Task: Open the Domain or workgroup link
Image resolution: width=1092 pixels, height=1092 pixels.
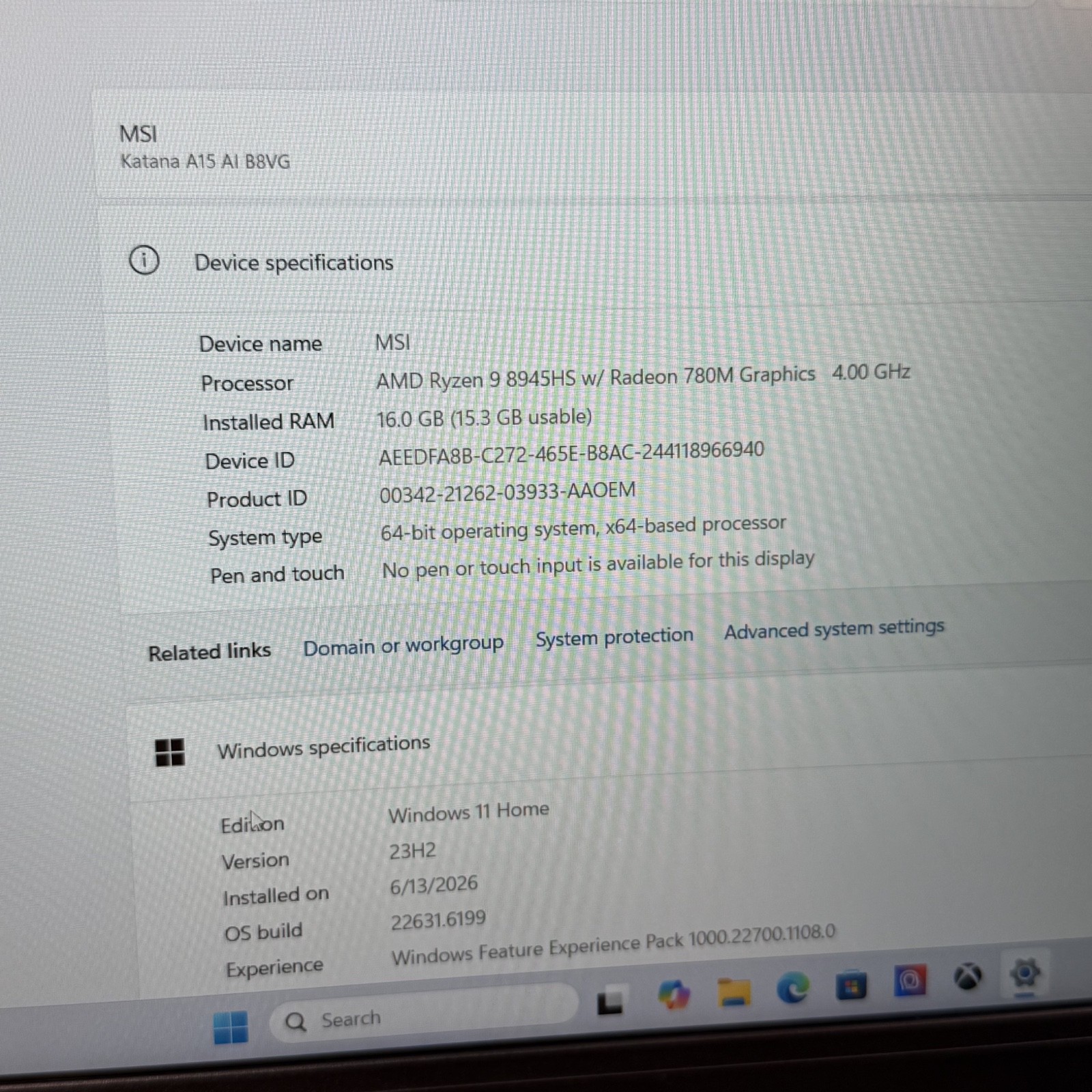Action: click(x=403, y=645)
